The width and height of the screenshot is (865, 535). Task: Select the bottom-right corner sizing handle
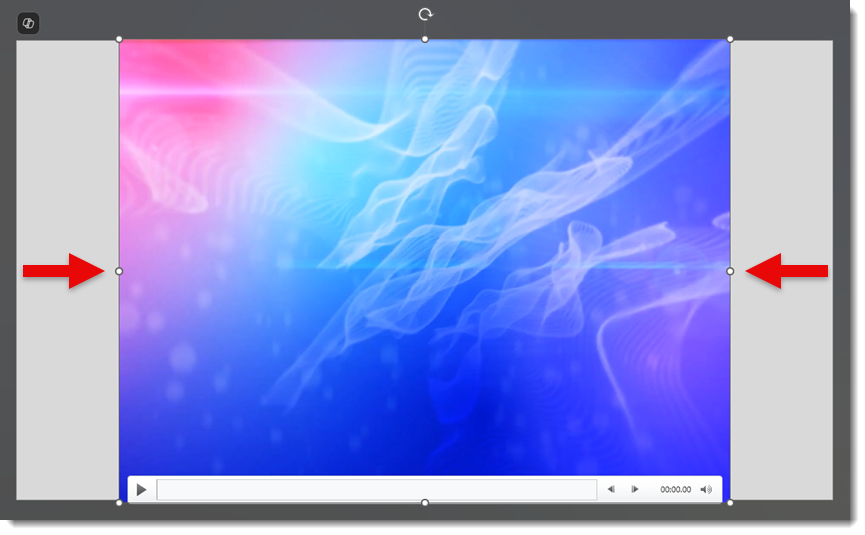click(x=730, y=502)
